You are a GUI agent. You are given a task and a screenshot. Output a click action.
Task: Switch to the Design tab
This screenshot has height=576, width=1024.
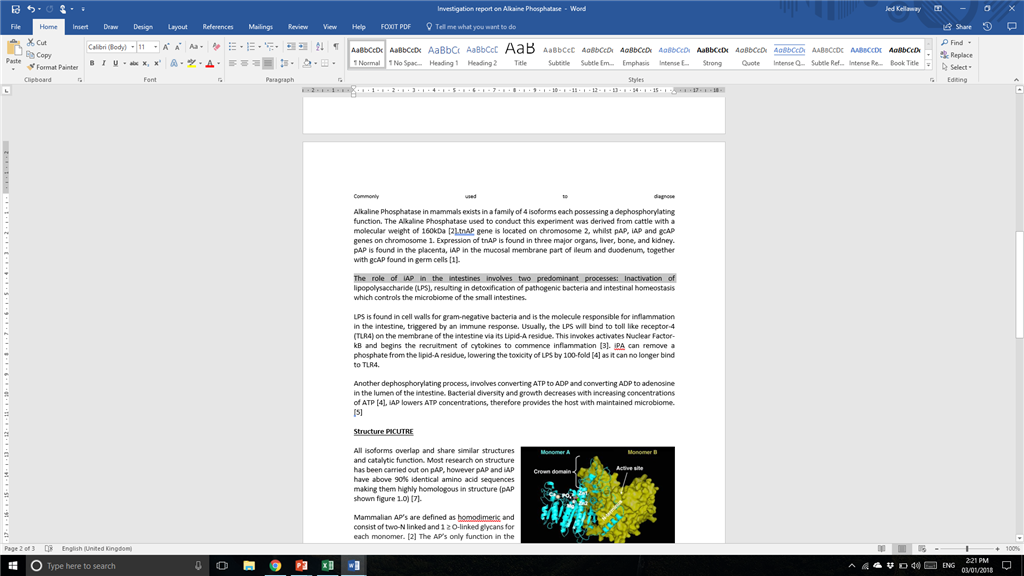click(x=142, y=27)
